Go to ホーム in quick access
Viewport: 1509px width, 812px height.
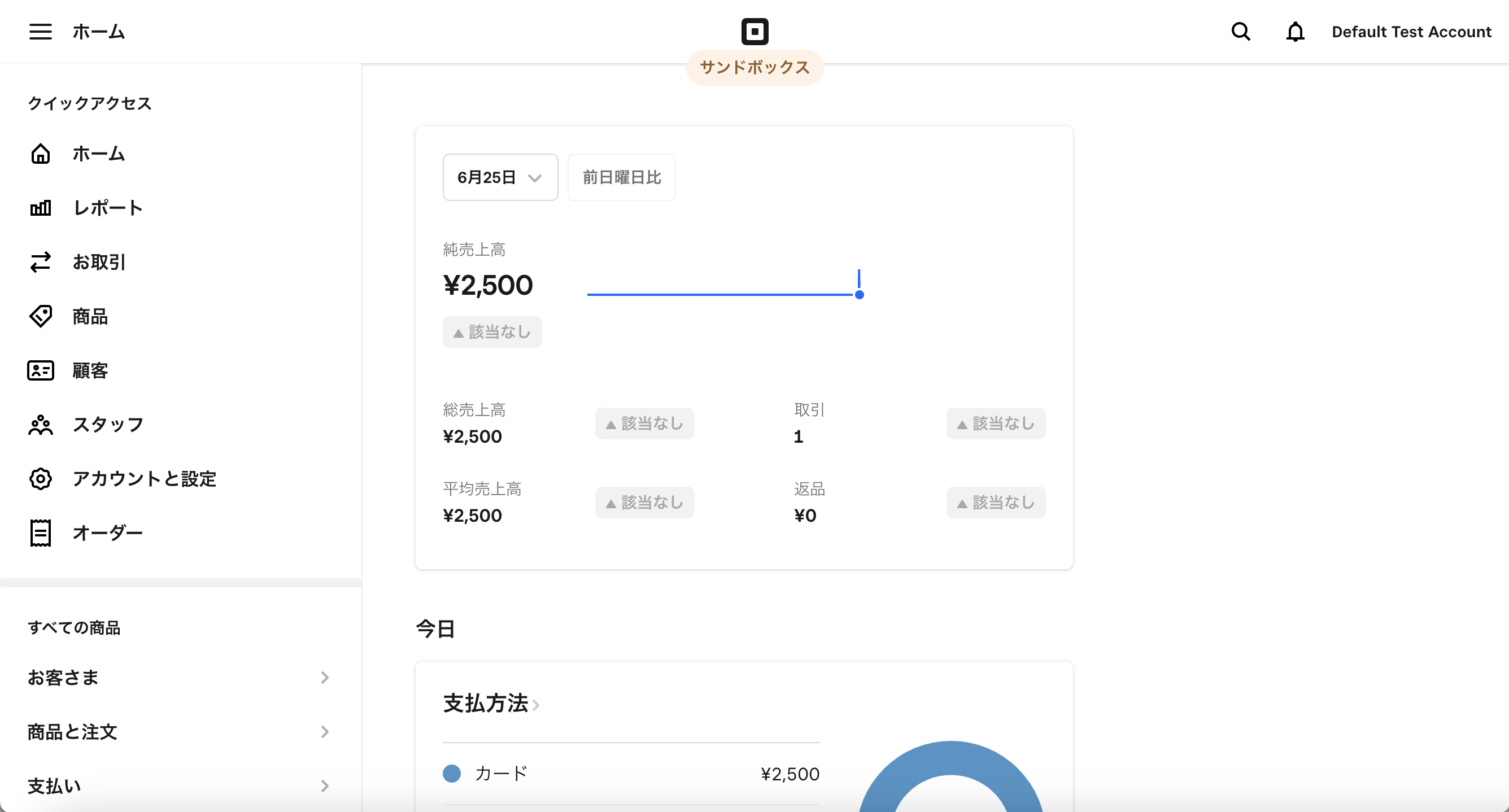coord(98,154)
